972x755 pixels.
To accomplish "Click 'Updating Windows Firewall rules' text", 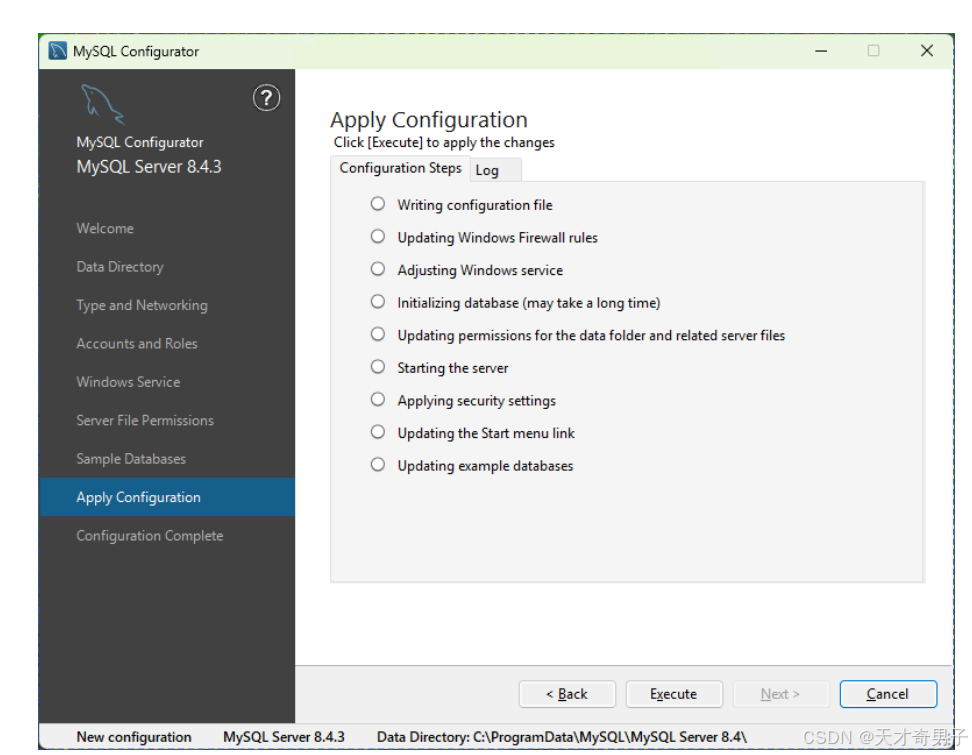I will (497, 237).
